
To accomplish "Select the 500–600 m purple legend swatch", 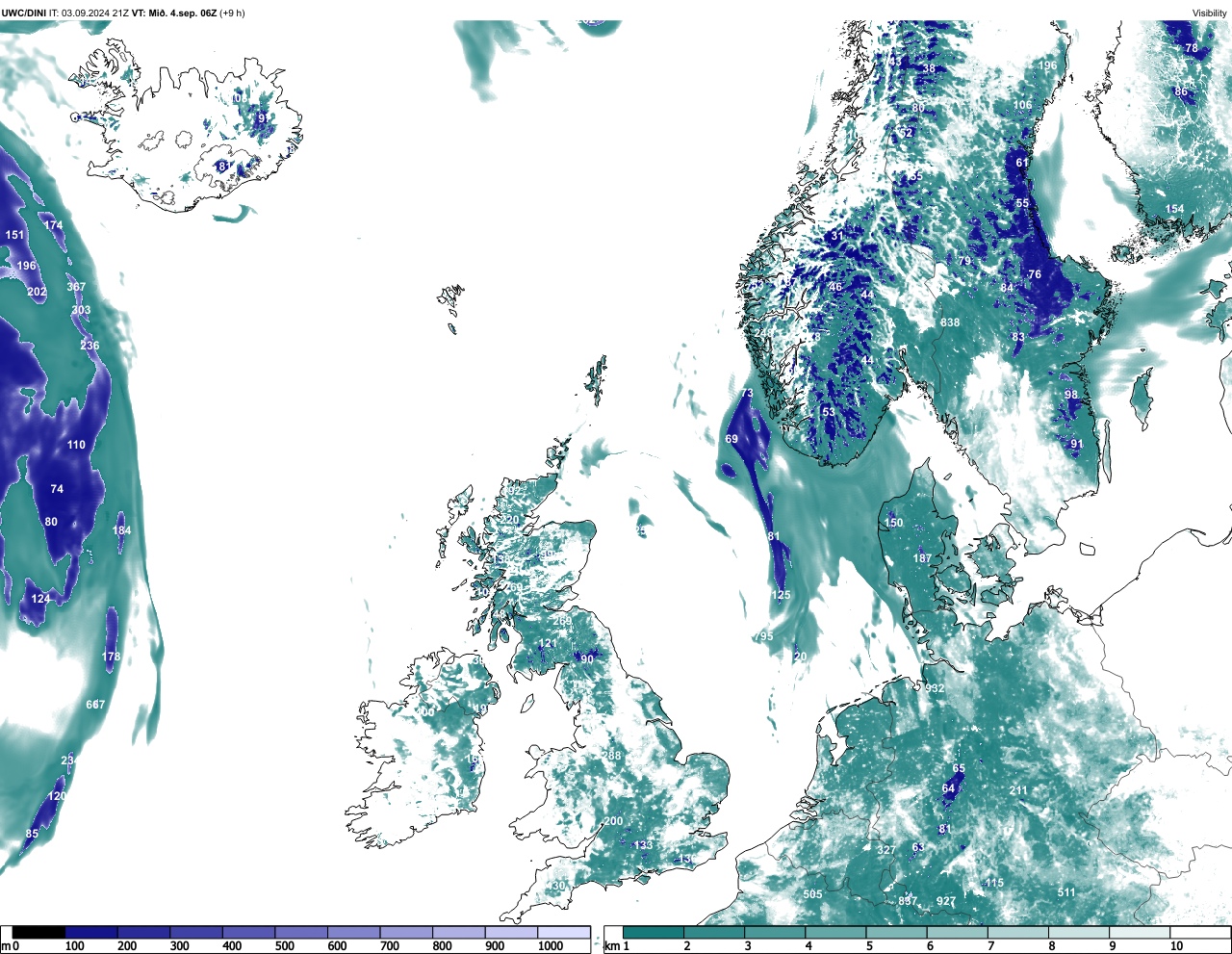I will coord(301,933).
